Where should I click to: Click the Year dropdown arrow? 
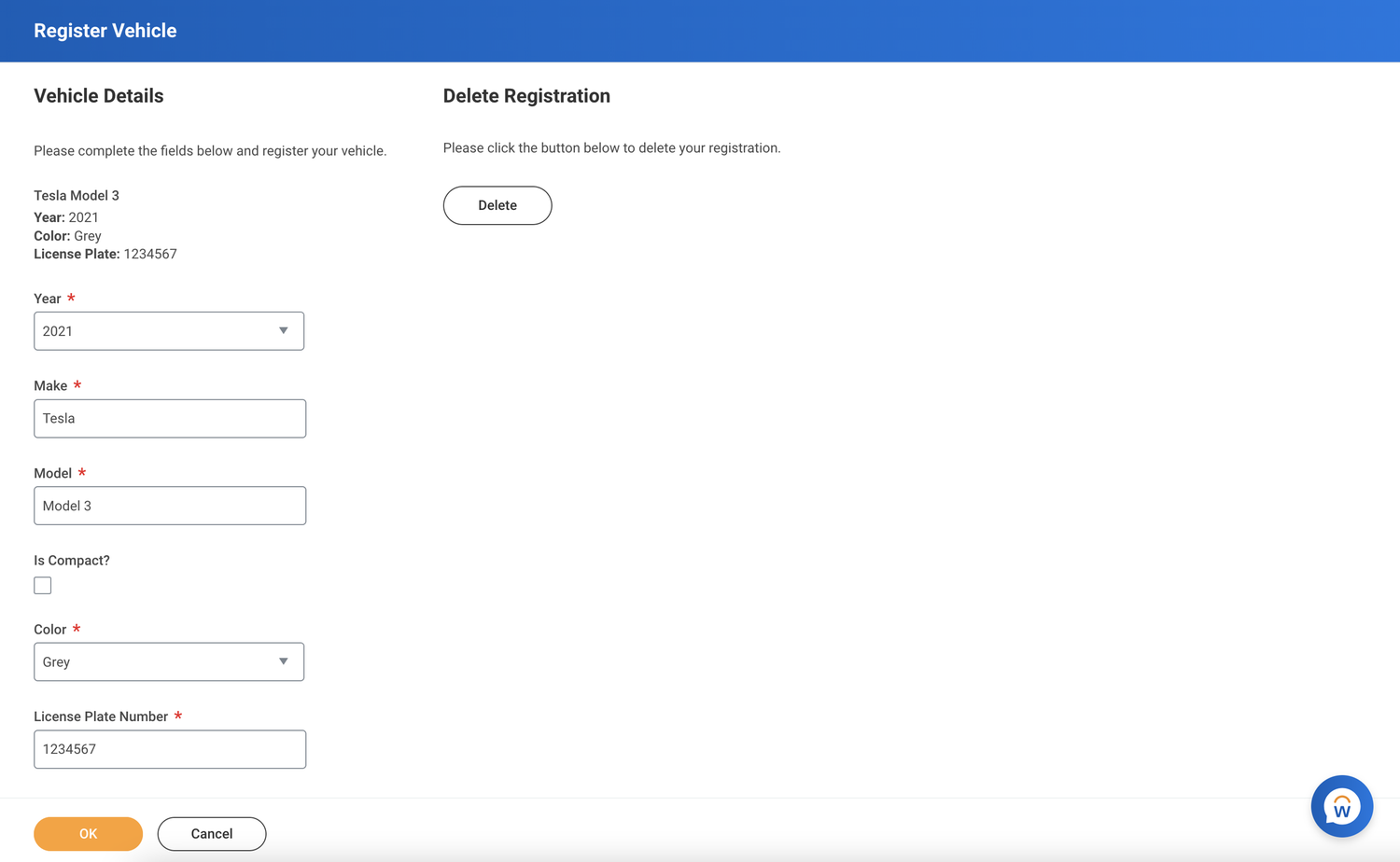point(283,330)
